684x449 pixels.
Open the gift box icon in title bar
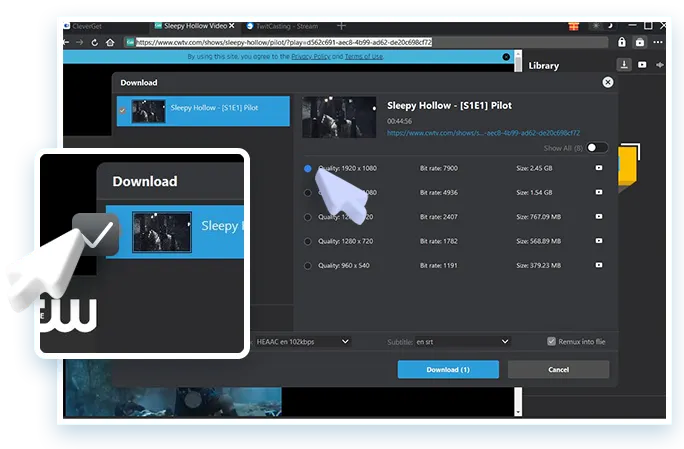coord(574,26)
